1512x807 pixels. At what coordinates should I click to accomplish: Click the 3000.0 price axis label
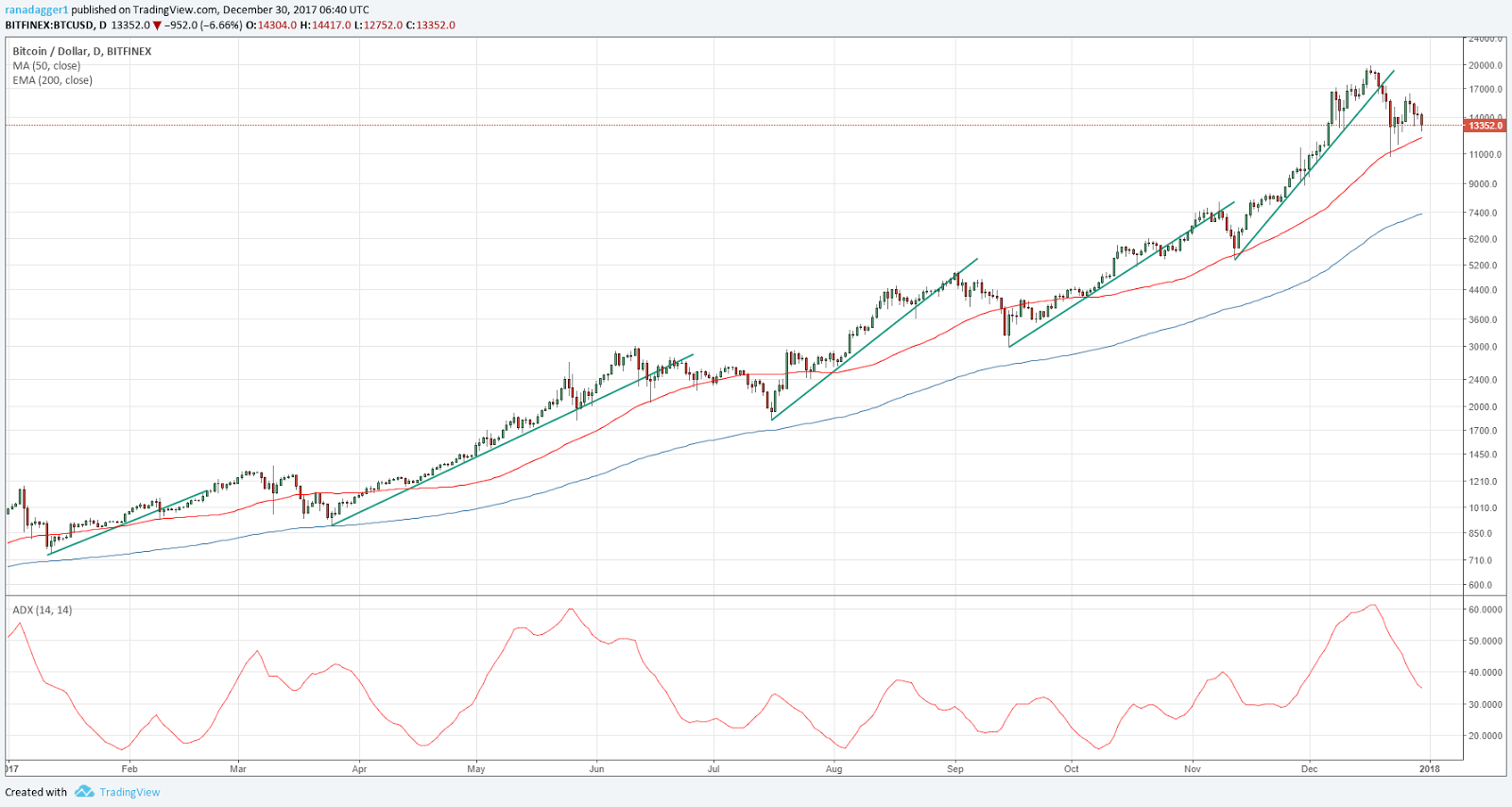[x=1485, y=347]
